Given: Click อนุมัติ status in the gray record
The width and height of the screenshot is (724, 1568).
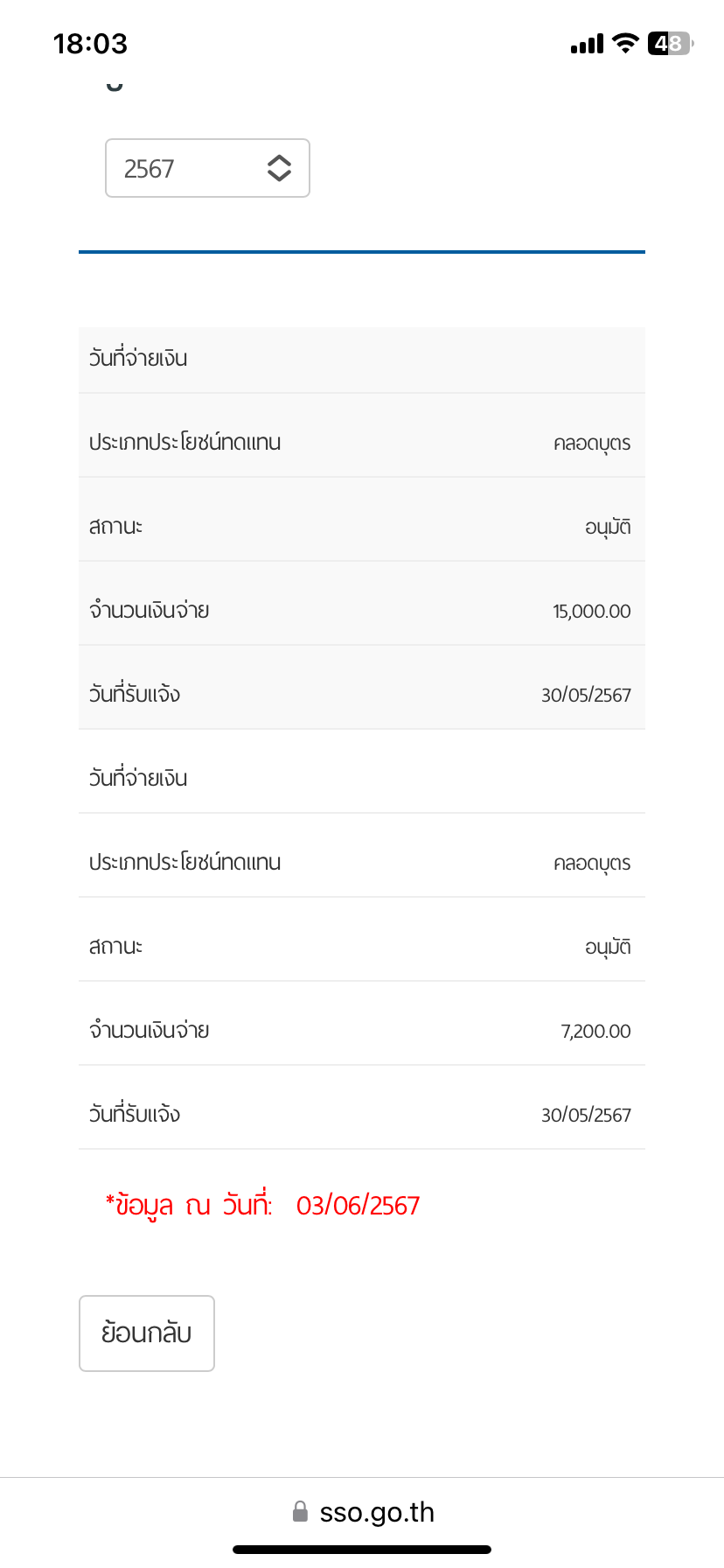Looking at the screenshot, I should 608,527.
